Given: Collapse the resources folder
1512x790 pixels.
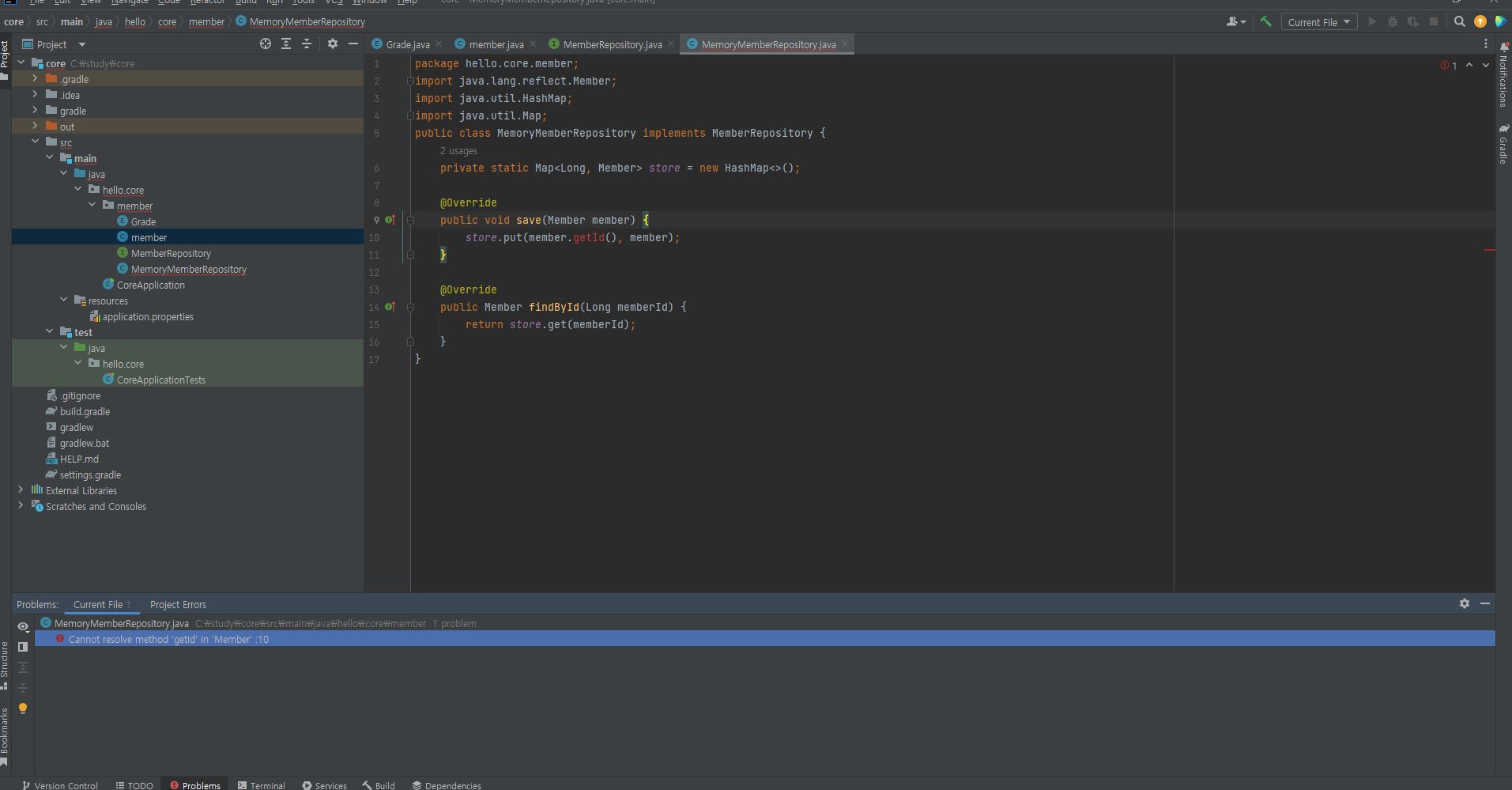Looking at the screenshot, I should pyautogui.click(x=63, y=301).
